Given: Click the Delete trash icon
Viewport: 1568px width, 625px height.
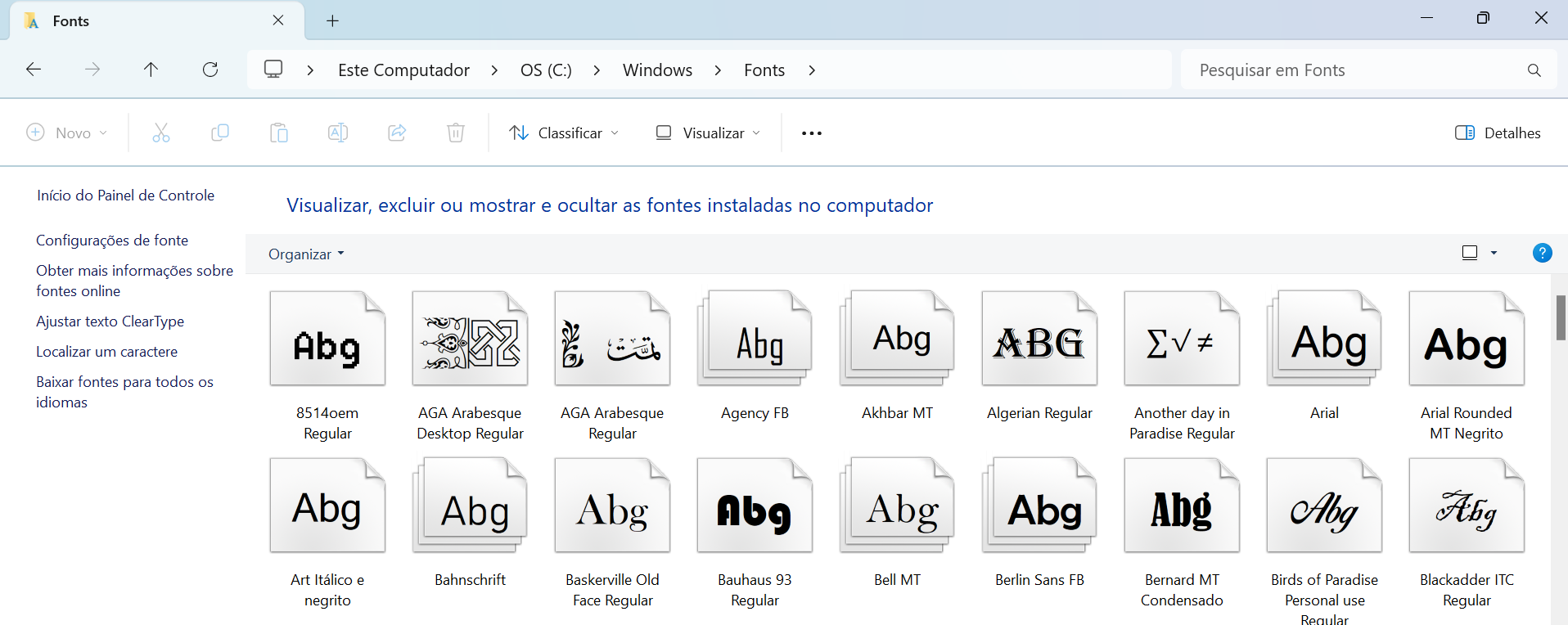Looking at the screenshot, I should (456, 133).
